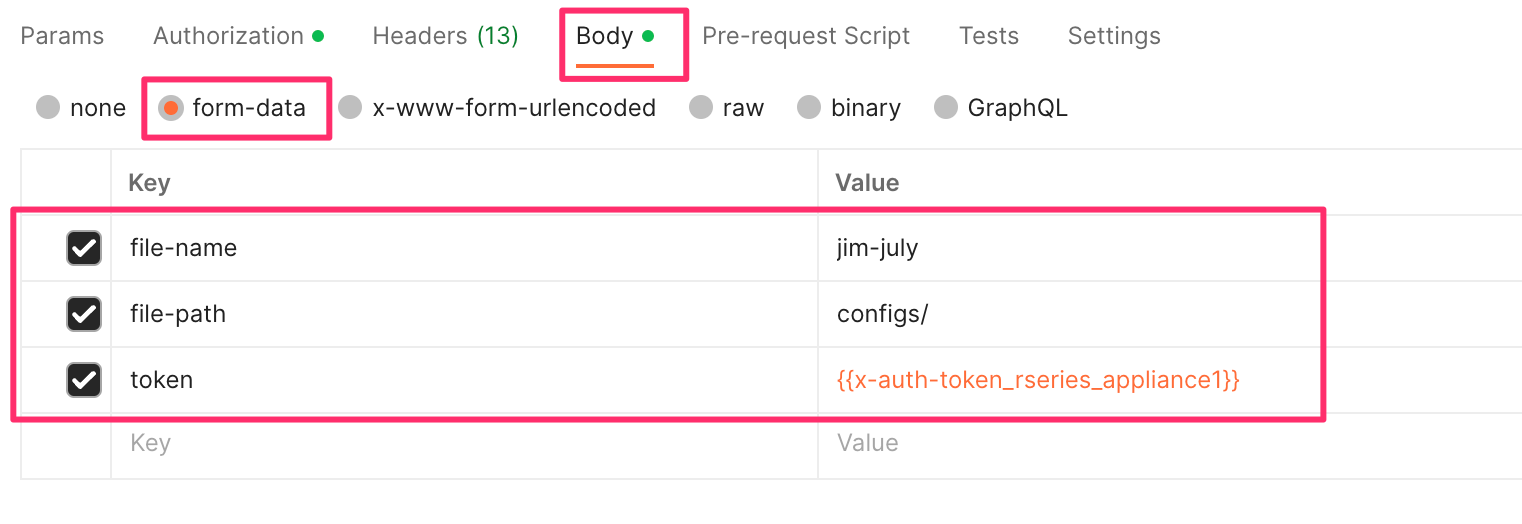Click the configs/ value cell

[x=1070, y=314]
